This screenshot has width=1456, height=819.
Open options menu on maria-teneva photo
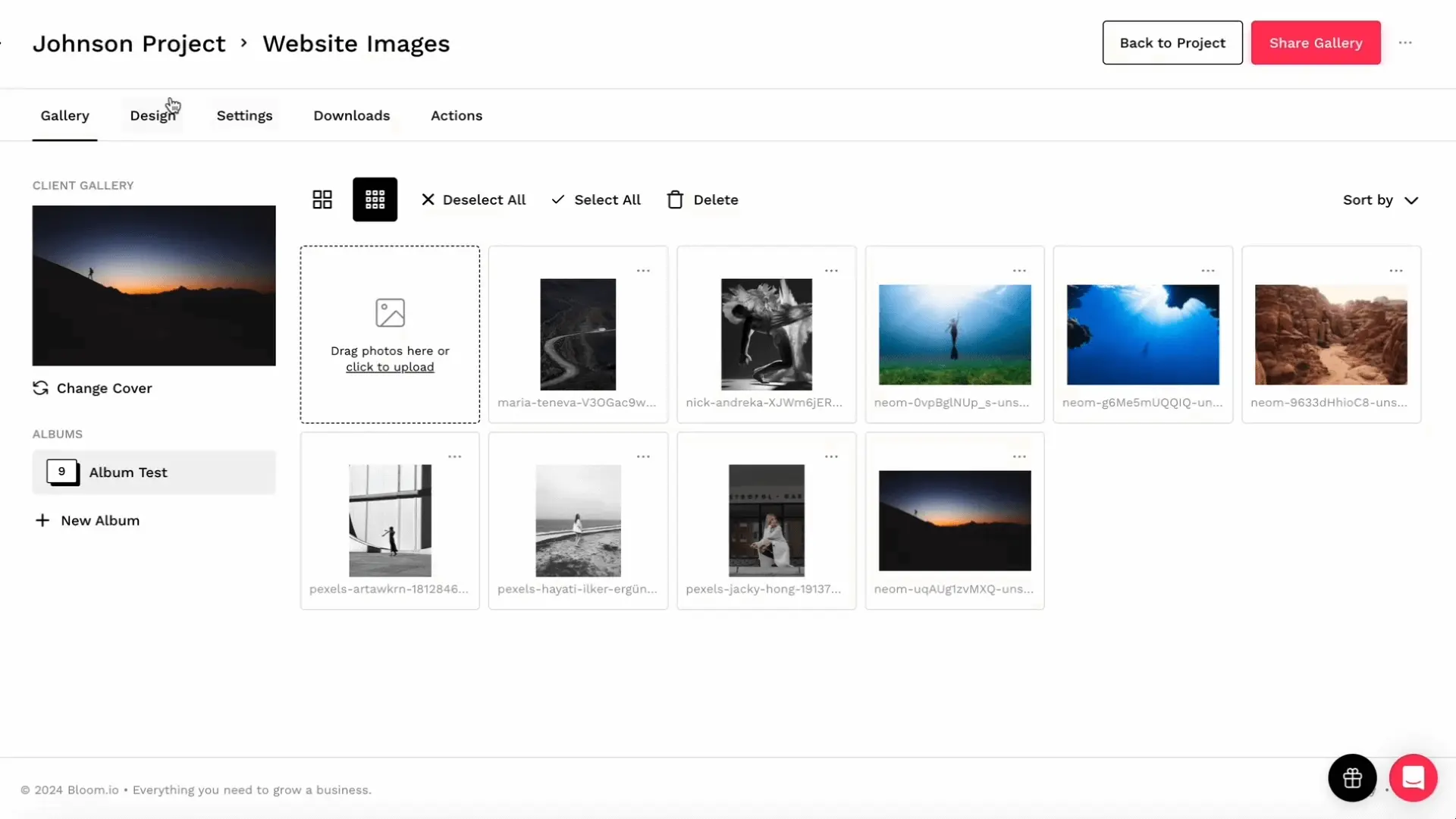tap(644, 270)
